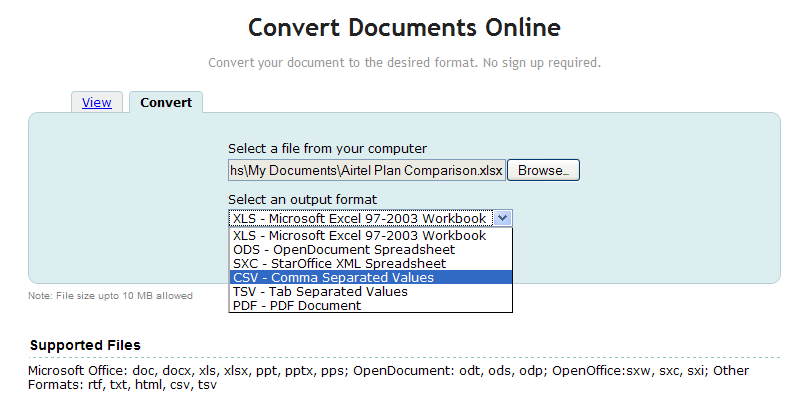Click the output format dropdown arrow

[x=503, y=218]
